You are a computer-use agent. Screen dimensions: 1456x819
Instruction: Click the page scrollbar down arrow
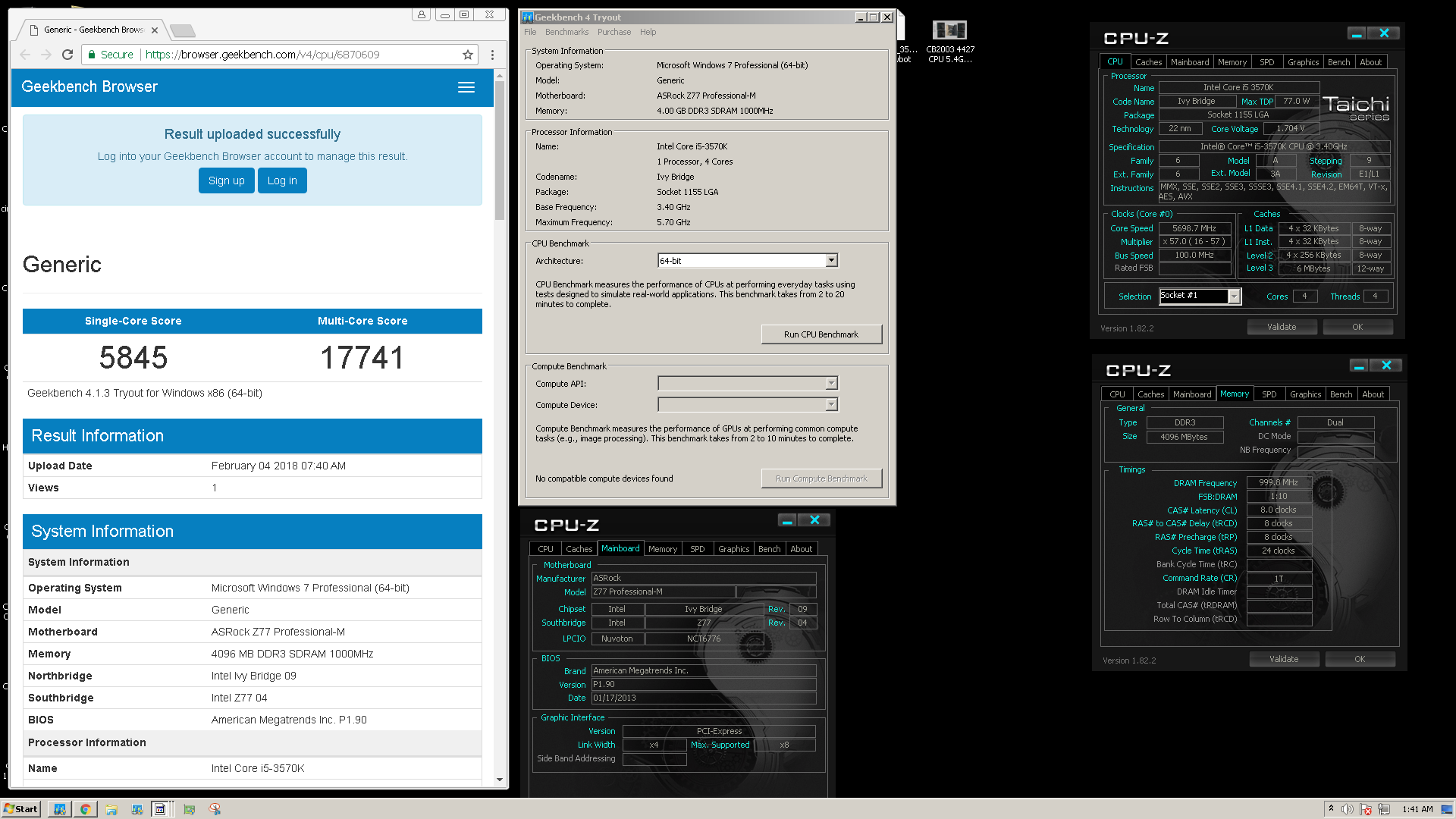(500, 779)
